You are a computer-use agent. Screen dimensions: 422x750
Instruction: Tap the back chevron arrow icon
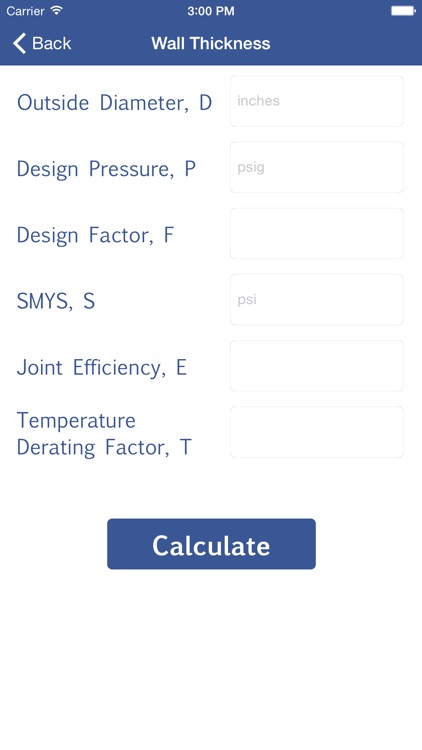click(19, 44)
